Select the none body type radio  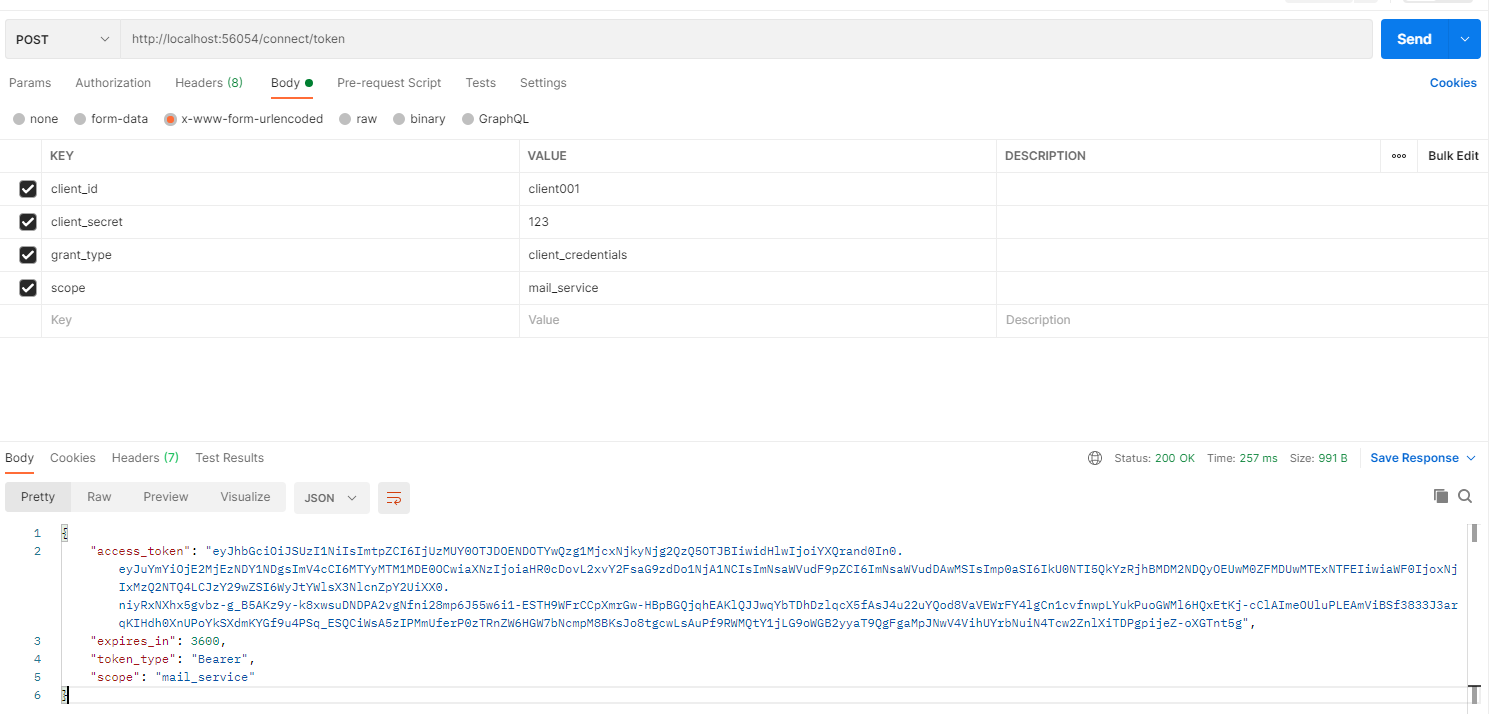tap(20, 119)
